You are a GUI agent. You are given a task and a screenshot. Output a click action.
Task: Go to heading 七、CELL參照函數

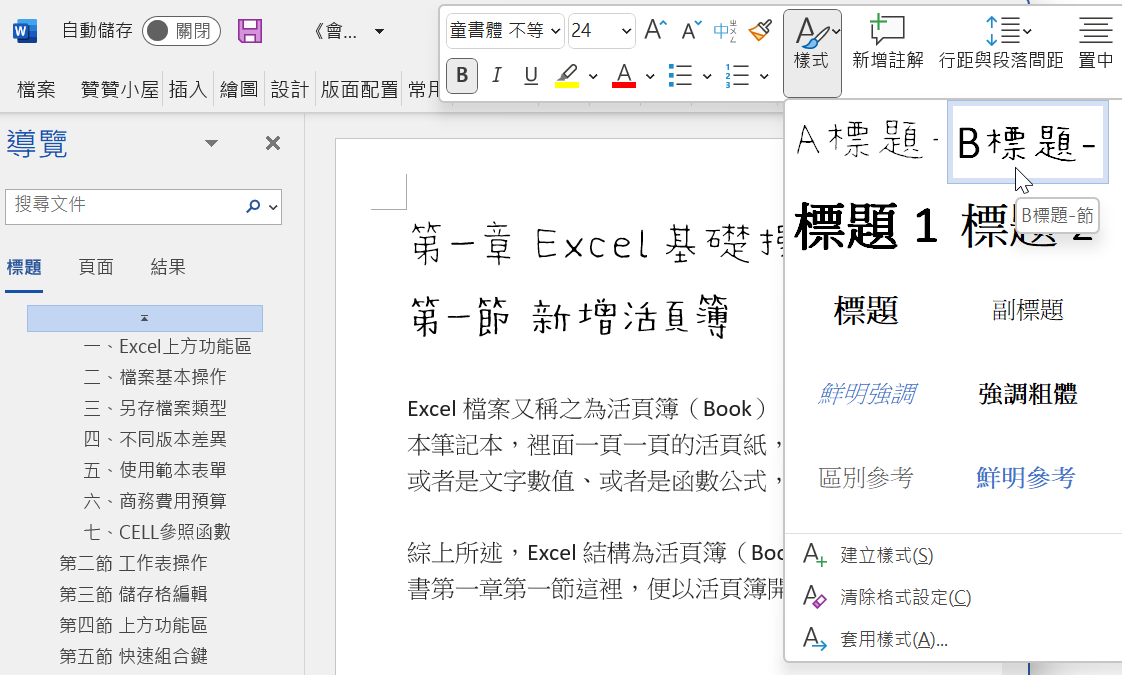(157, 533)
